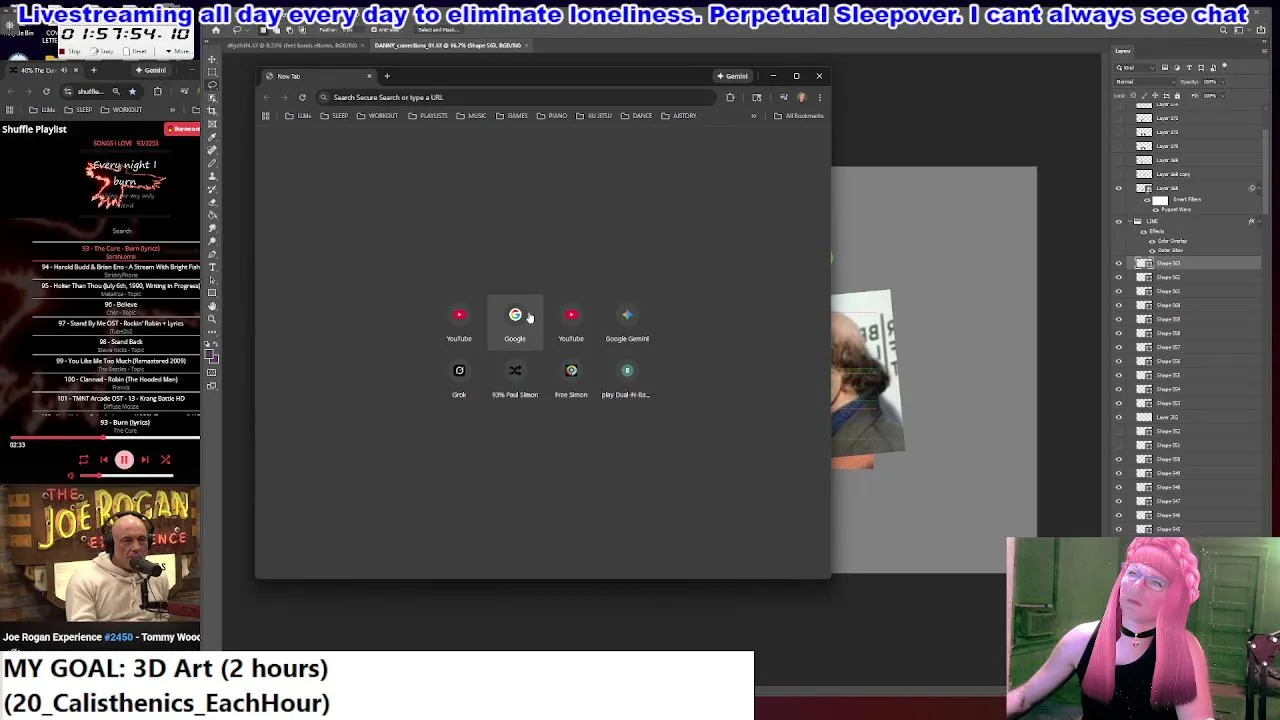The height and width of the screenshot is (720, 1280).
Task: Open the GAMES bookmarks folder
Action: [511, 116]
